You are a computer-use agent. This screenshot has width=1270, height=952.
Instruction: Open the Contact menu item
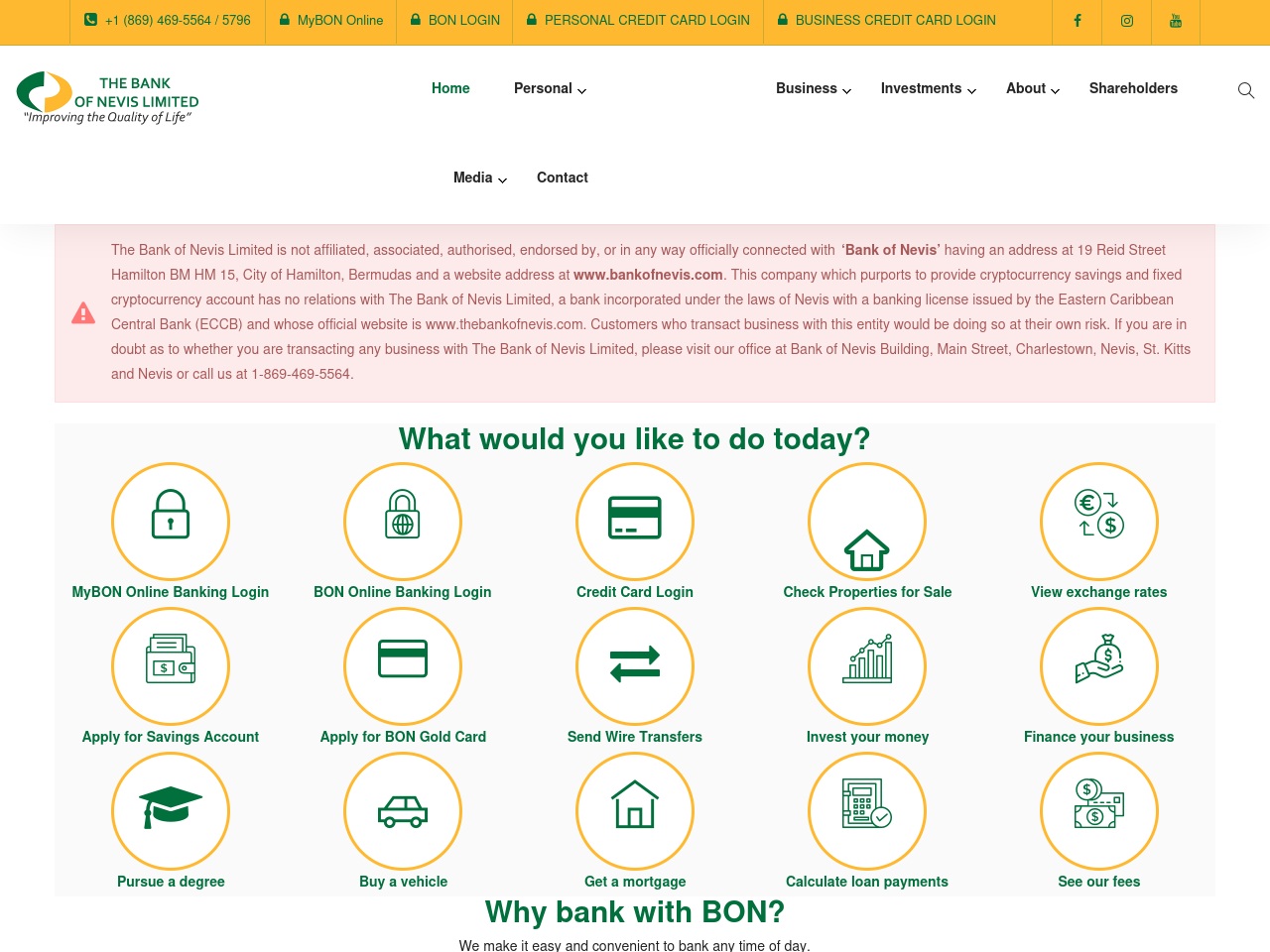click(563, 178)
